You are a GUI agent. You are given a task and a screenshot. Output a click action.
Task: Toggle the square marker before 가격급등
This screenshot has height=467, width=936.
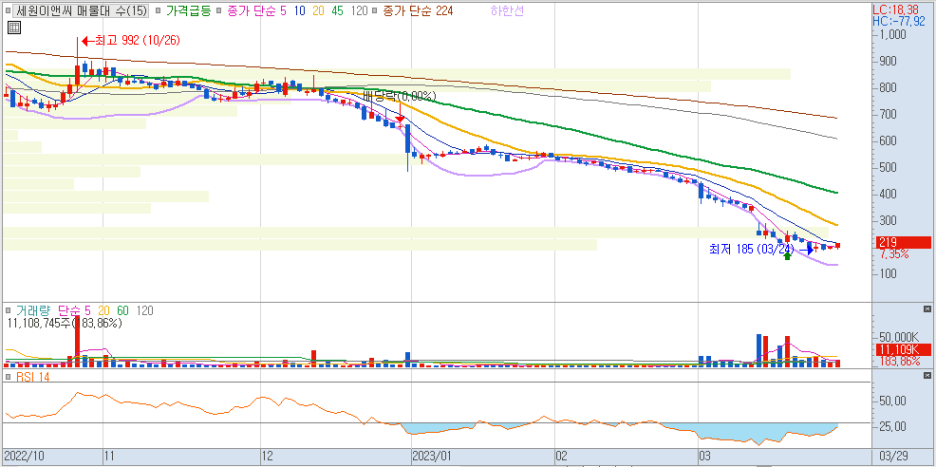coord(158,11)
